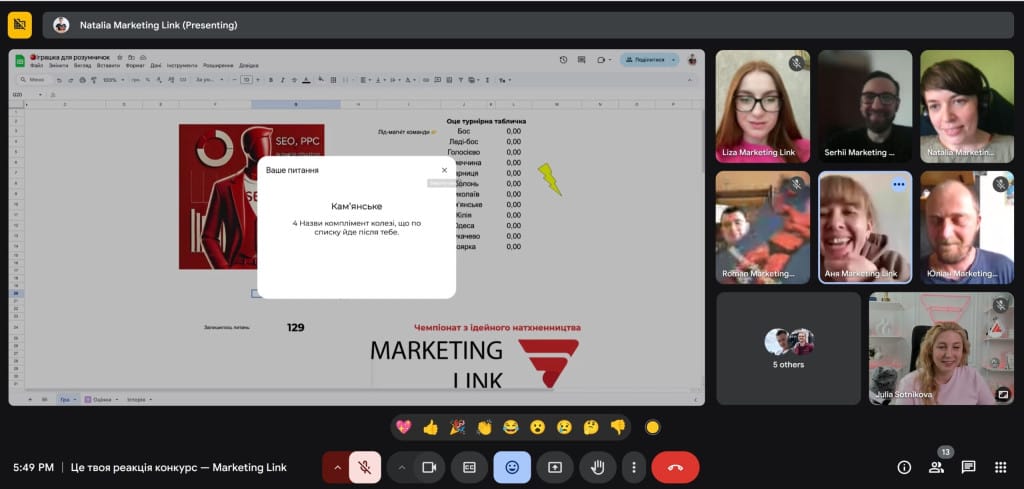1024x489 pixels.
Task: Send the party popper reaction
Action: click(x=458, y=427)
